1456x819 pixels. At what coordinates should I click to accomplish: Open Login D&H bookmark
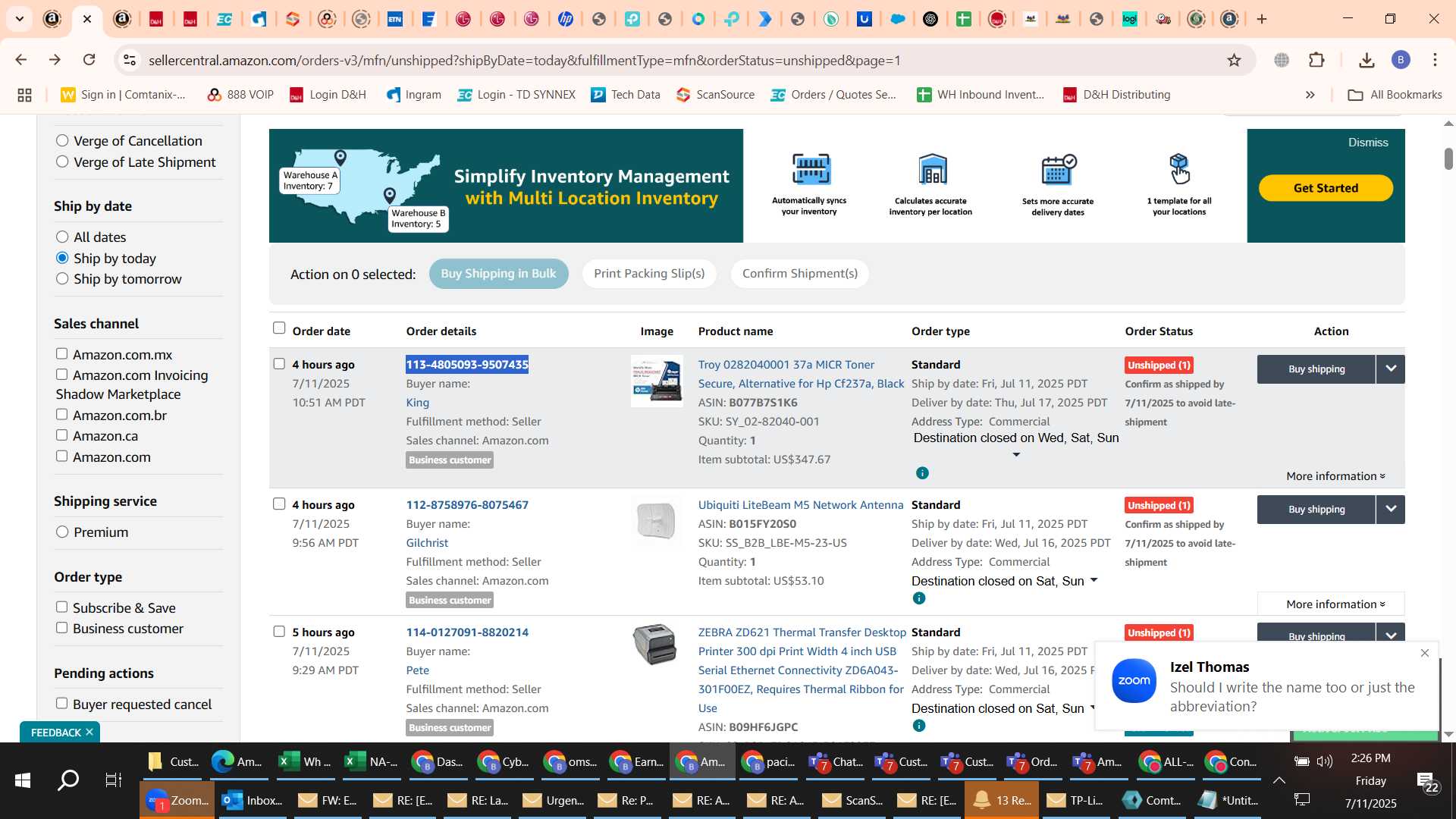pyautogui.click(x=328, y=95)
